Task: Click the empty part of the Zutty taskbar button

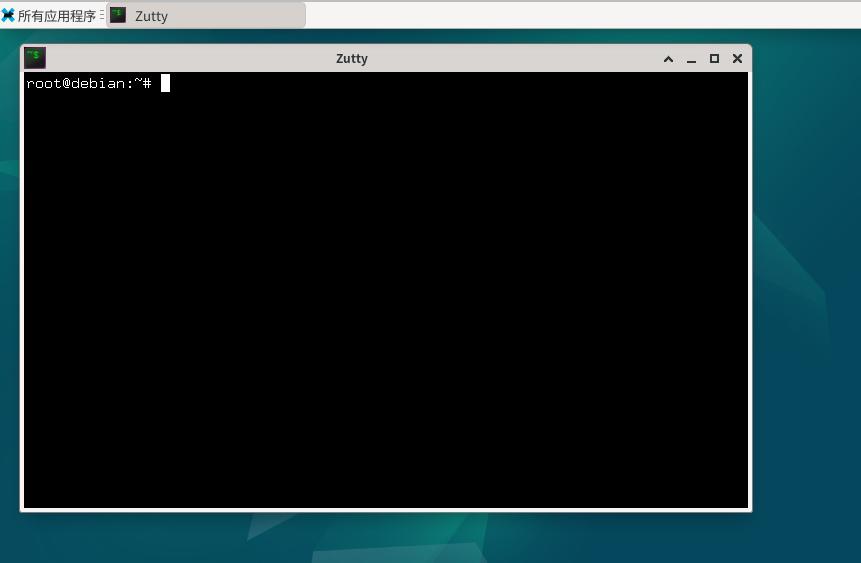Action: click(236, 16)
